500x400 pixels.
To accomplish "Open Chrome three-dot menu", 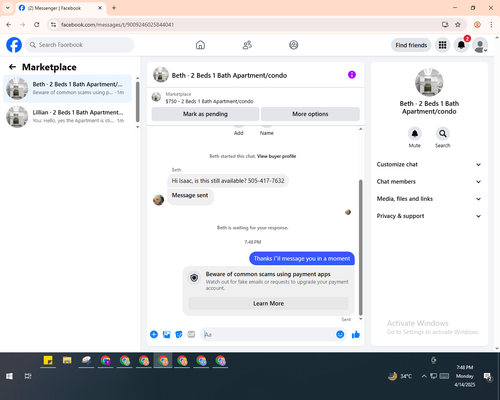I will coord(491,25).
